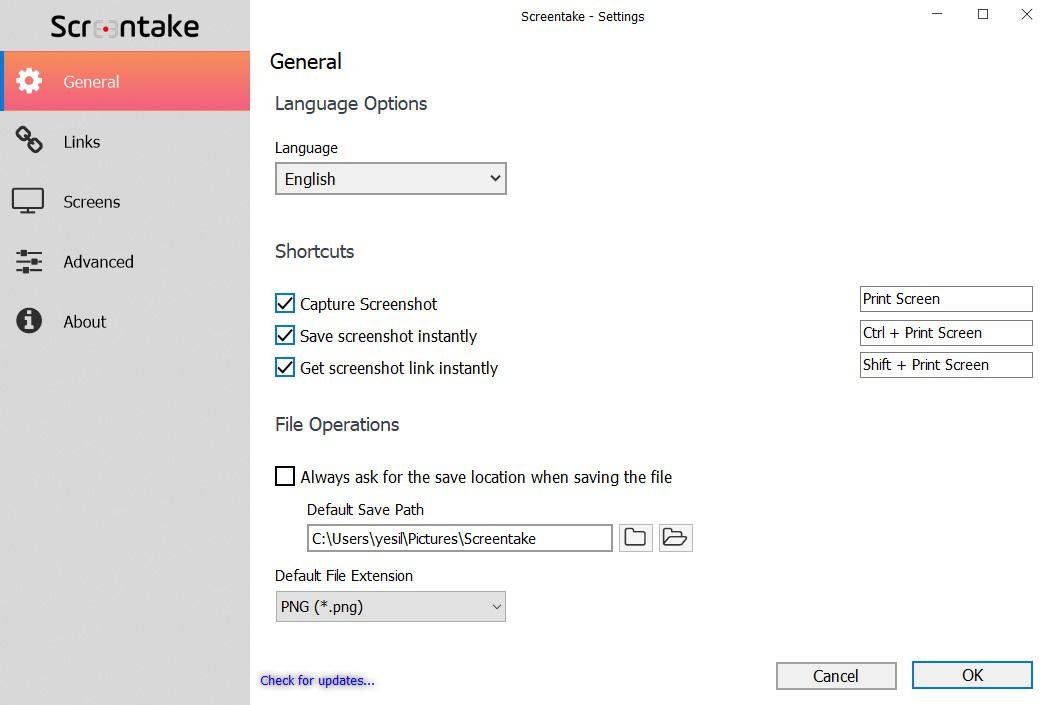Open the Language dropdown

[390, 179]
